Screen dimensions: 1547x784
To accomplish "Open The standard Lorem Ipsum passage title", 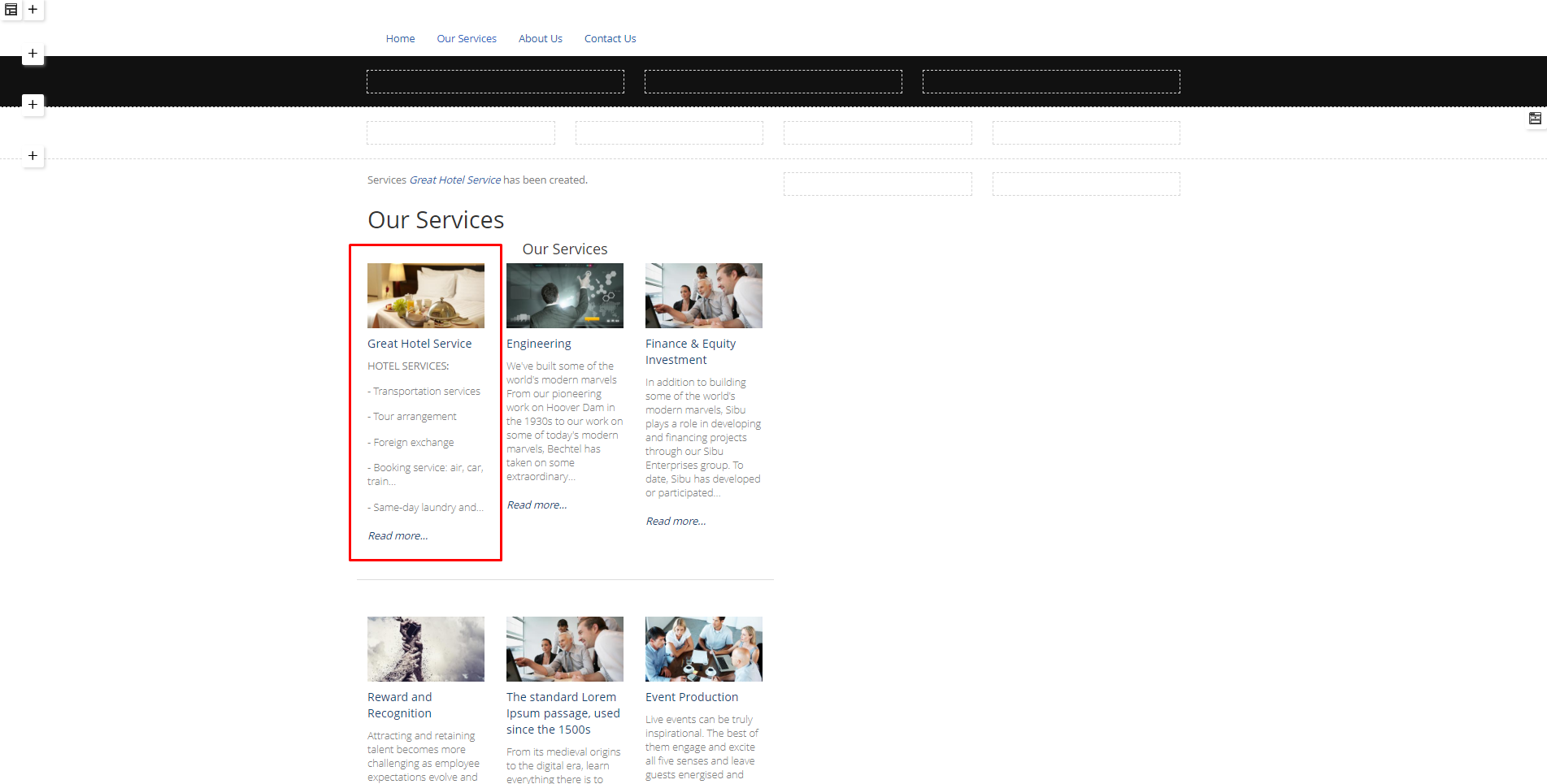I will coord(563,713).
